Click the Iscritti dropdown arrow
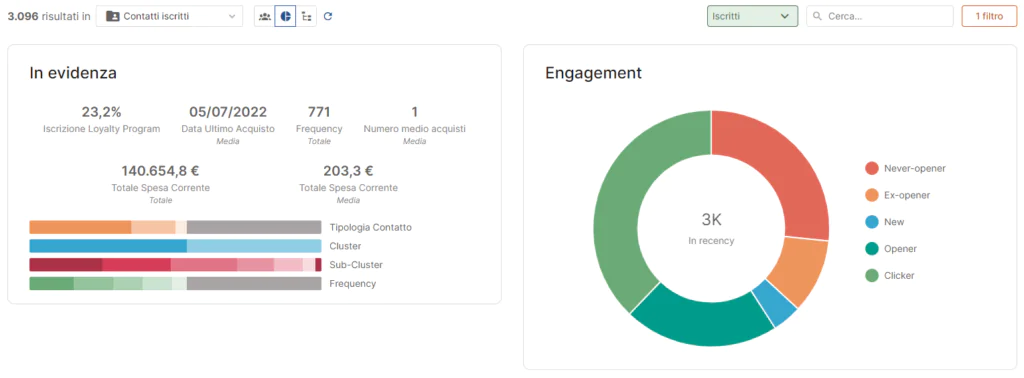1024x378 pixels. tap(785, 16)
